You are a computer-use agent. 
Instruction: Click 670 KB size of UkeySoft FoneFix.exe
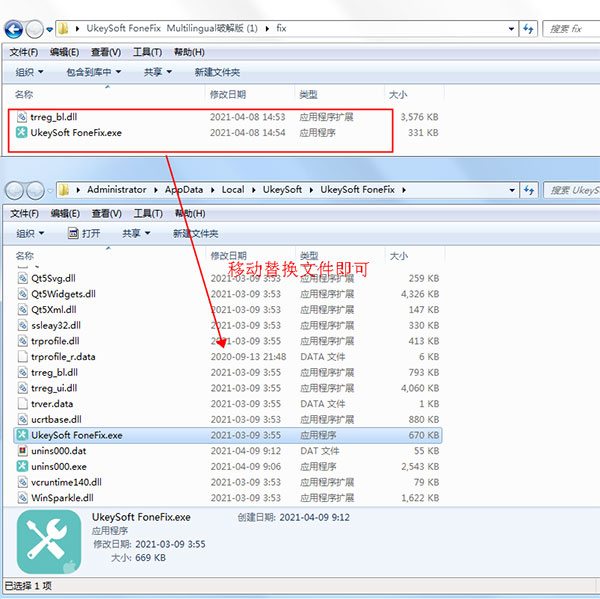point(424,435)
